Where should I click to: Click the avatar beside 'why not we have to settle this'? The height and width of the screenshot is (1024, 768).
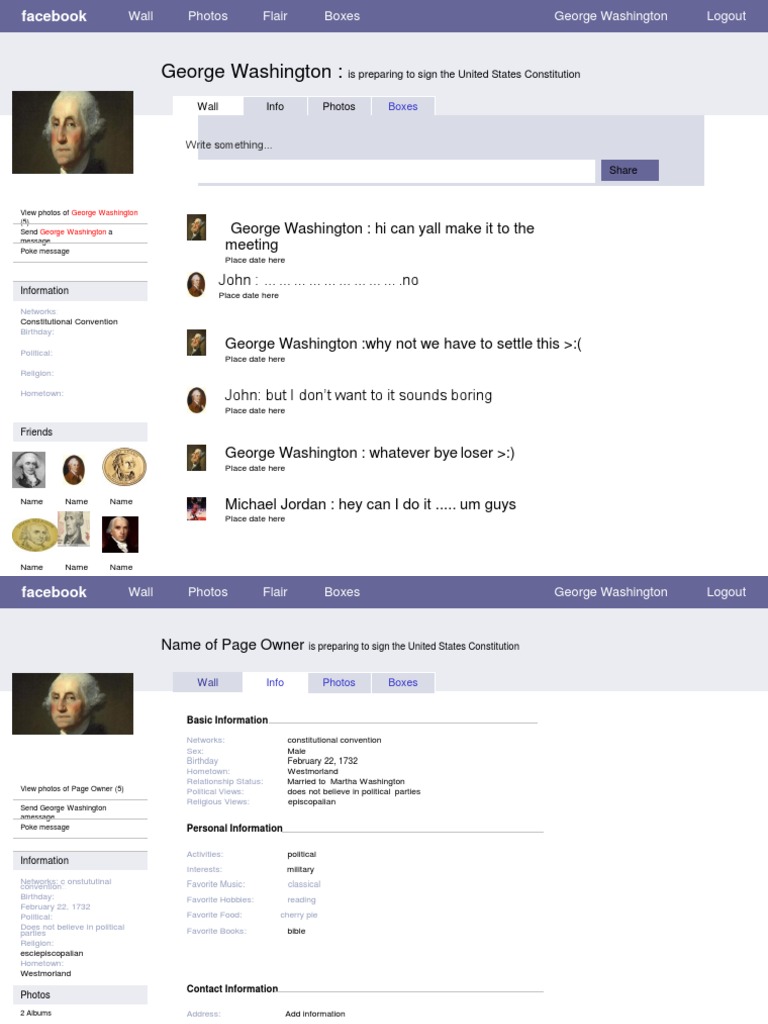[x=197, y=343]
